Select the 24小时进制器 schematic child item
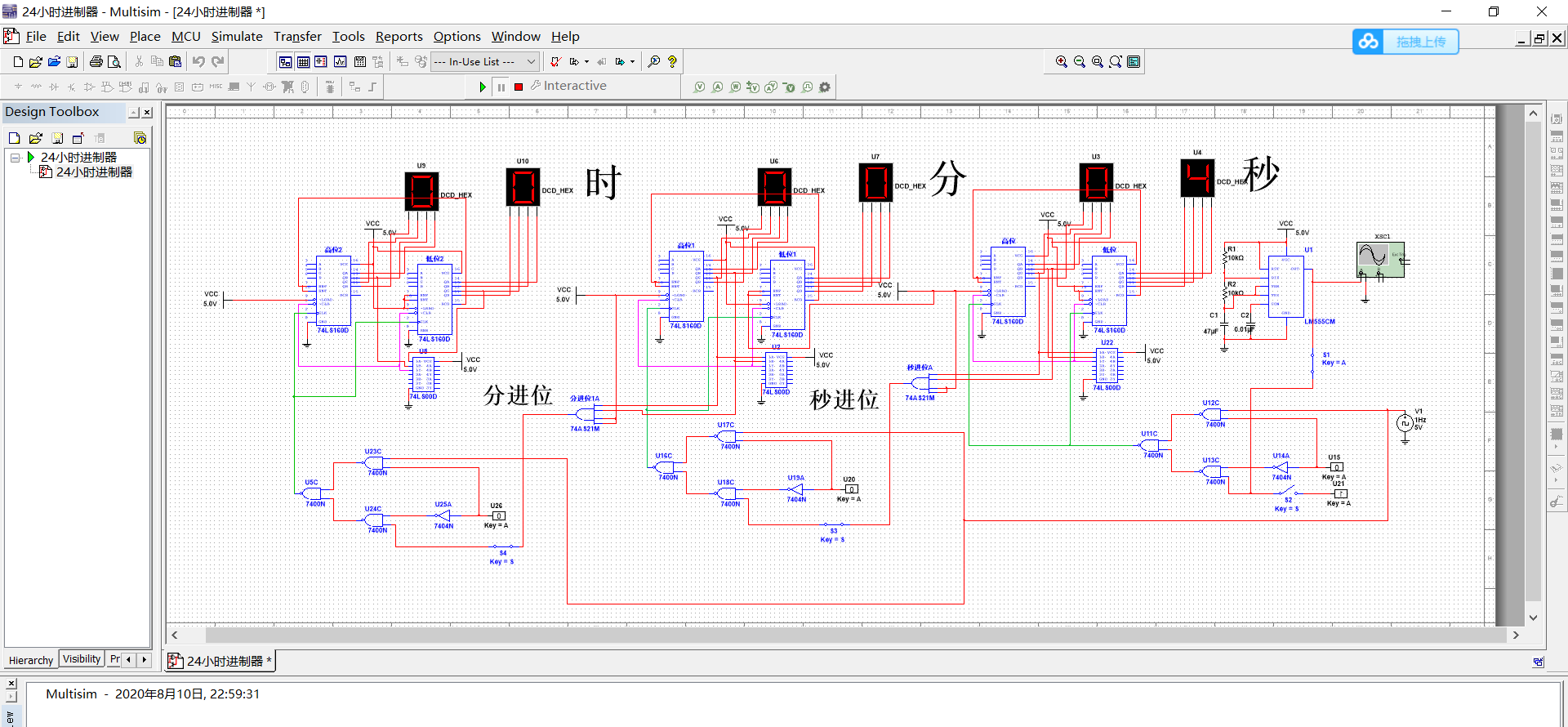The image size is (1568, 727). point(94,172)
